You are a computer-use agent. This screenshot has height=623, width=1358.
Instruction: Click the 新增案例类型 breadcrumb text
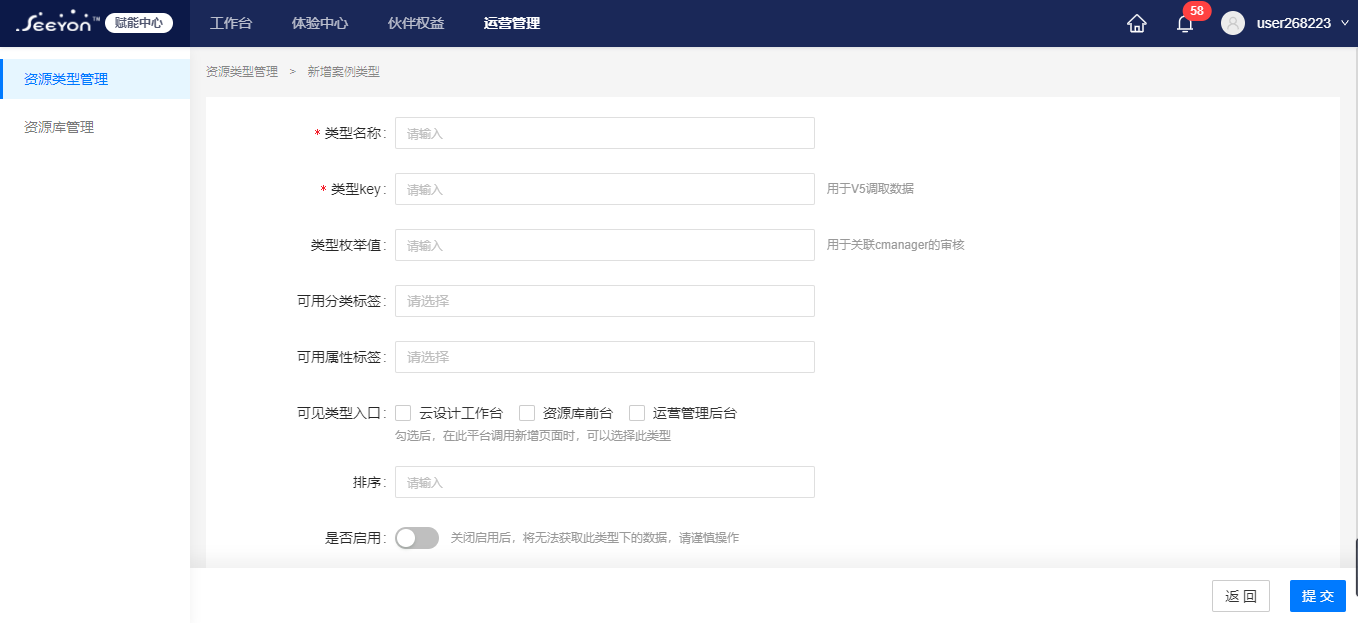344,72
